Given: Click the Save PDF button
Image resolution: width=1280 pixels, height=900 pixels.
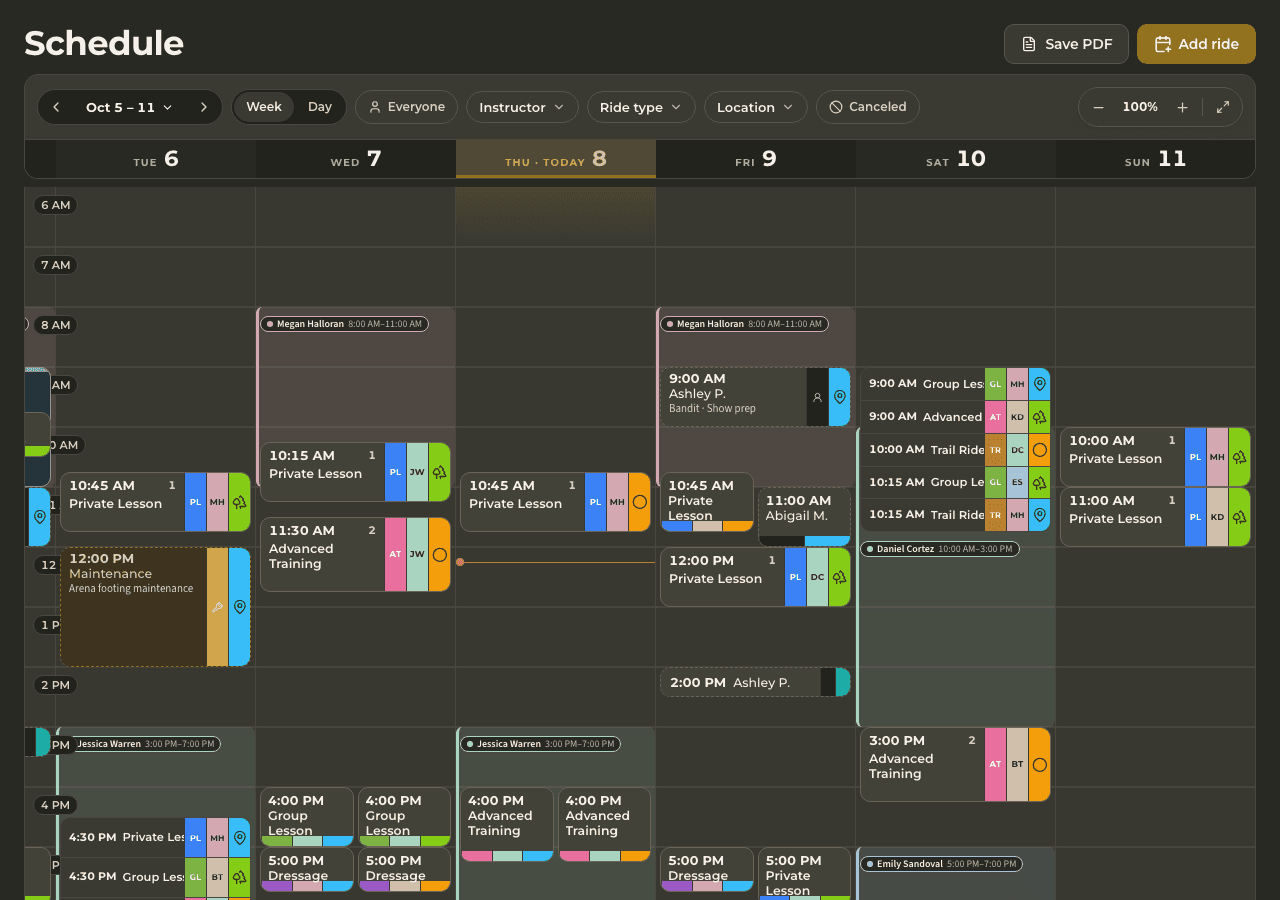Looking at the screenshot, I should (x=1066, y=44).
